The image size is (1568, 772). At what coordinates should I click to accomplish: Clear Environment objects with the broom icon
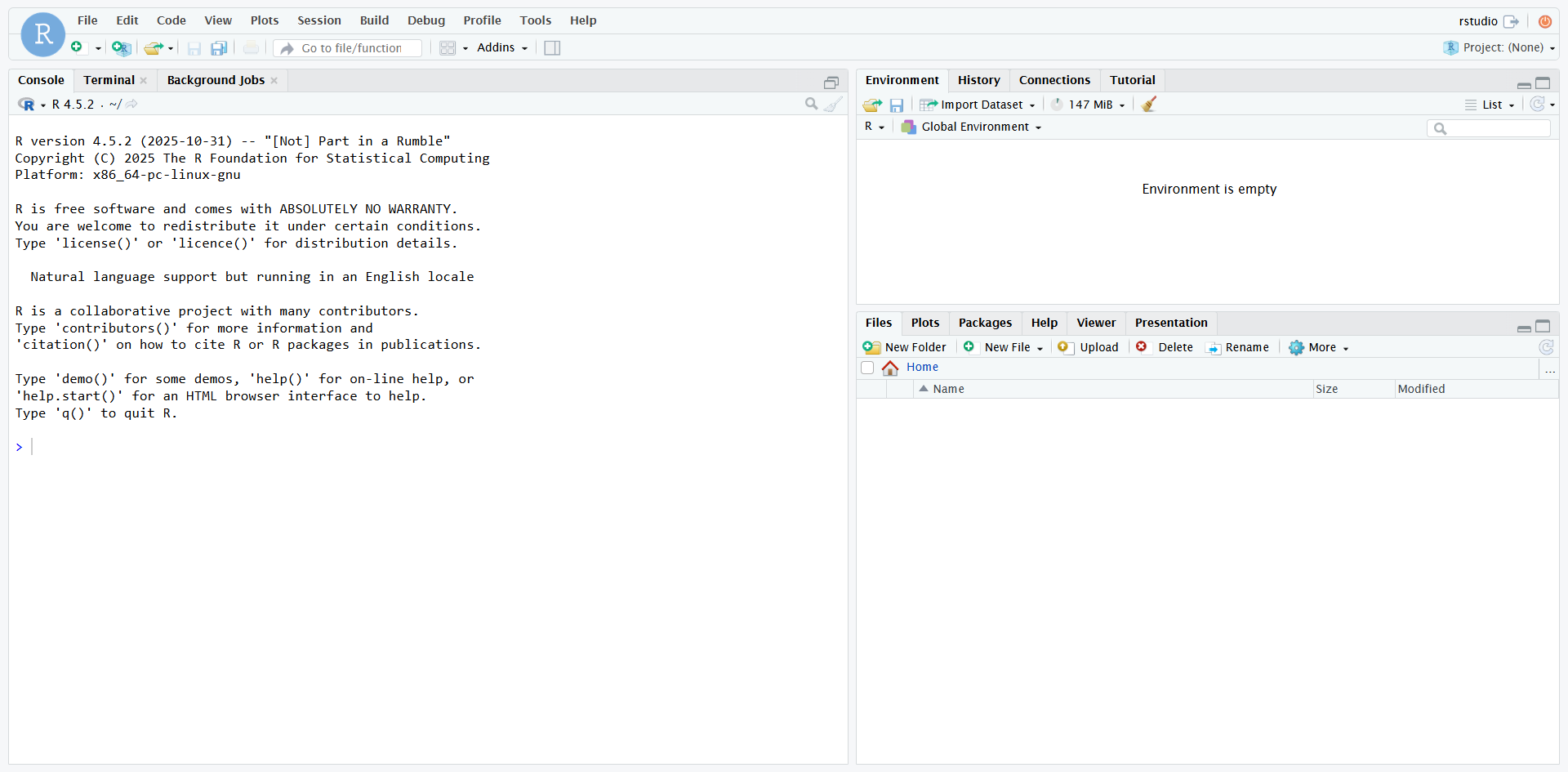1149,104
